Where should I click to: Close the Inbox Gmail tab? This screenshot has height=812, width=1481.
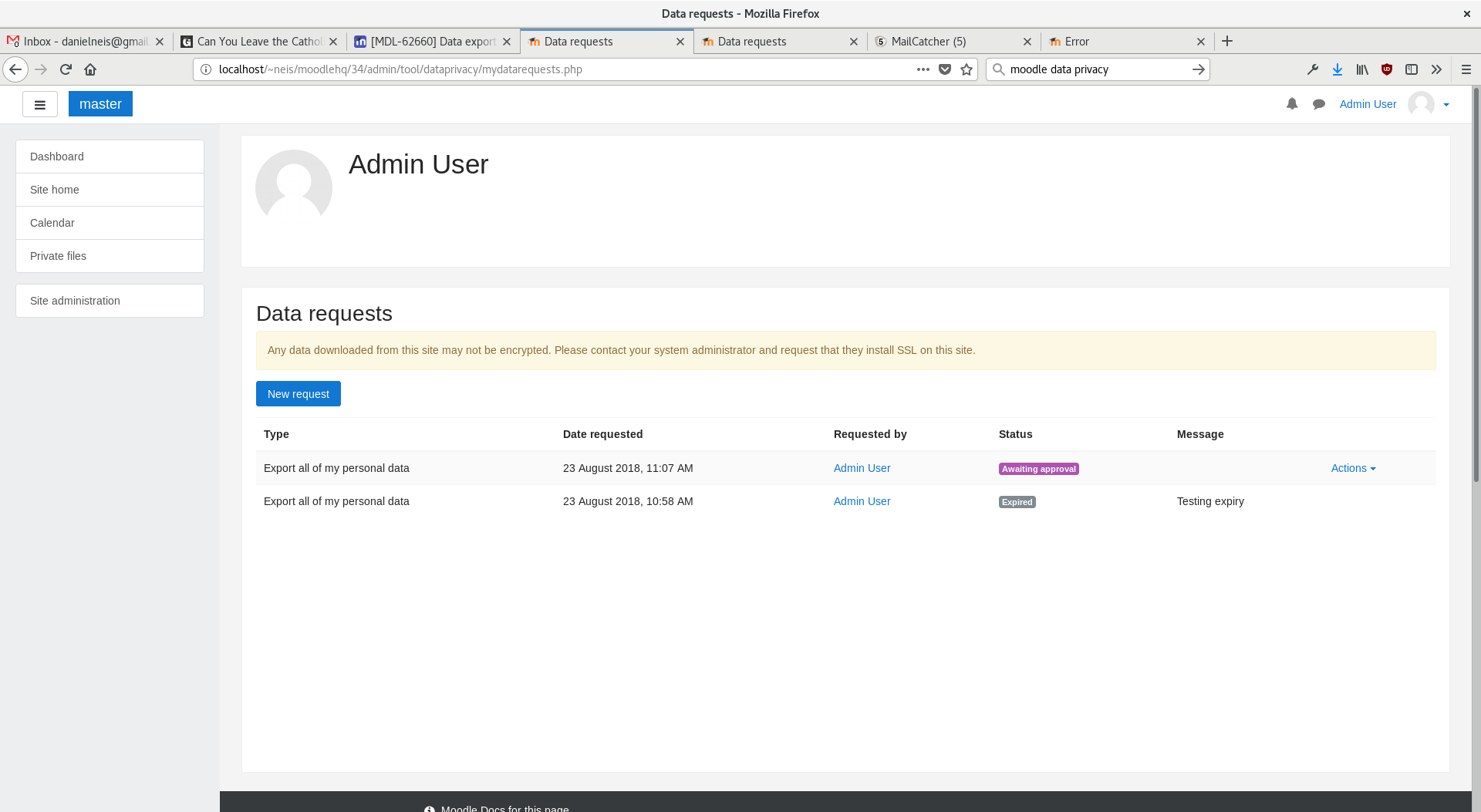160,42
